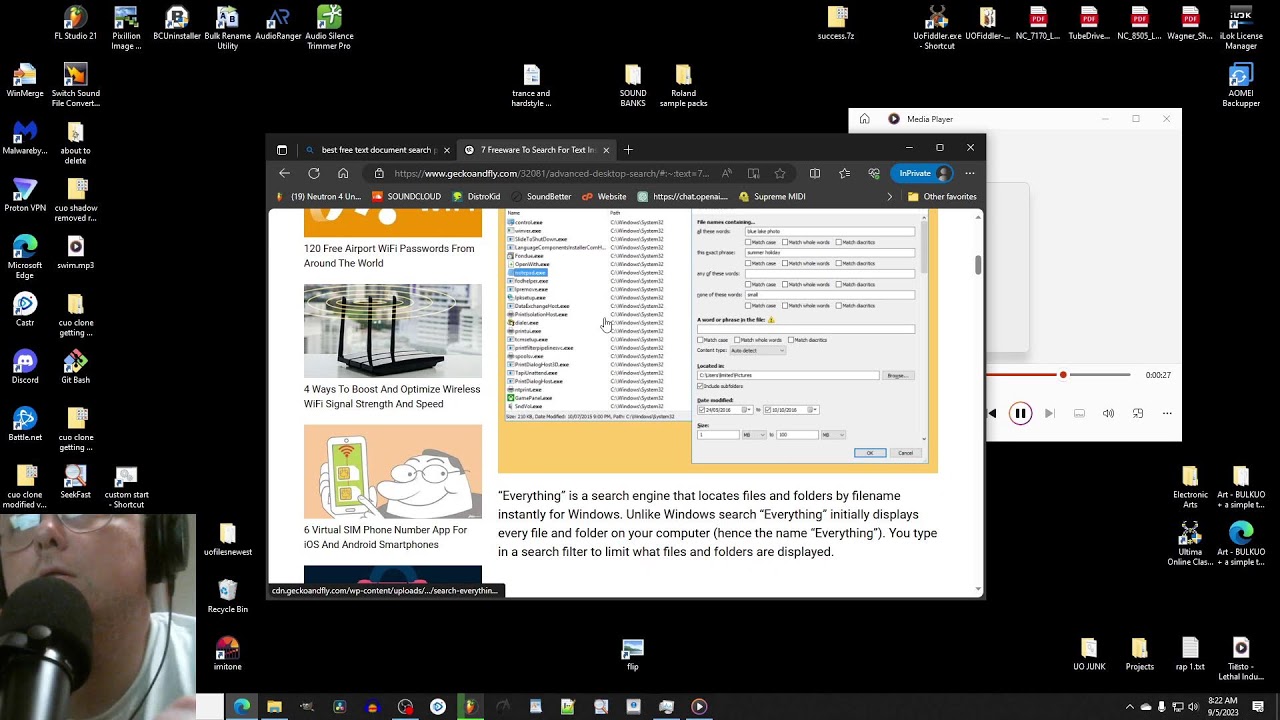Viewport: 1280px width, 720px height.
Task: Skip to next track in Media Player
Action: [x=1049, y=413]
